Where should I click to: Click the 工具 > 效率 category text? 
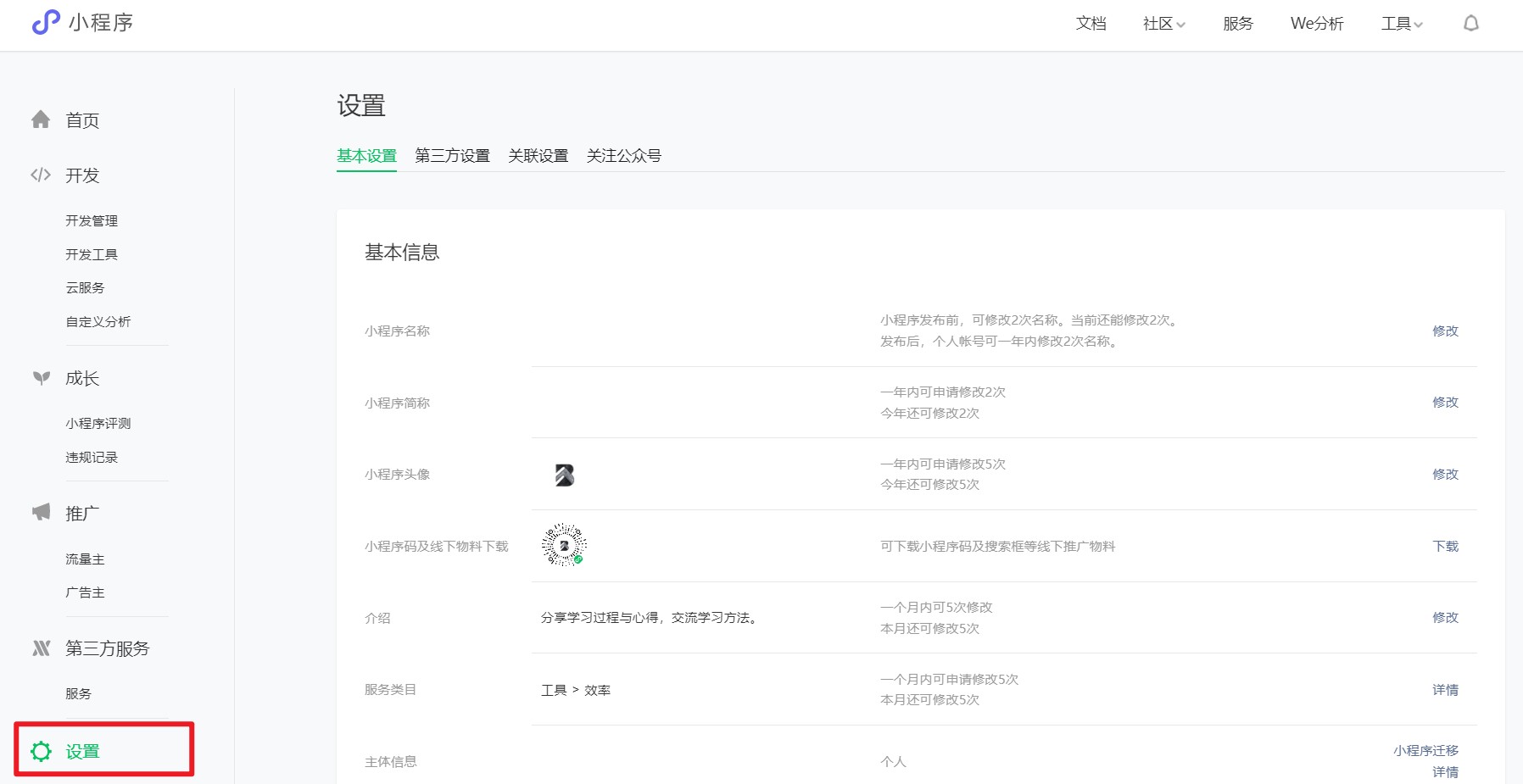576,690
